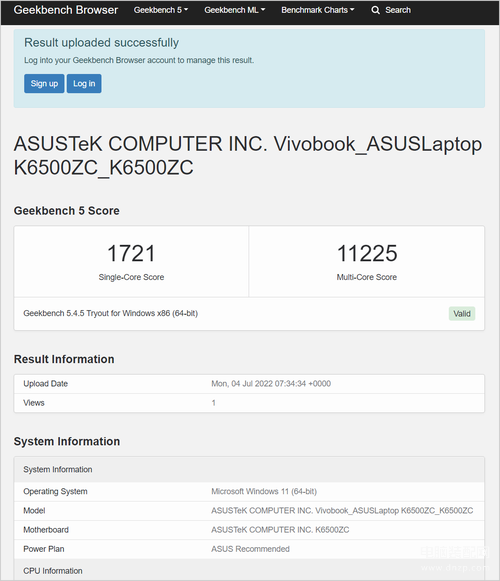This screenshot has width=500, height=581.
Task: Click the Valid status badge
Action: point(462,313)
